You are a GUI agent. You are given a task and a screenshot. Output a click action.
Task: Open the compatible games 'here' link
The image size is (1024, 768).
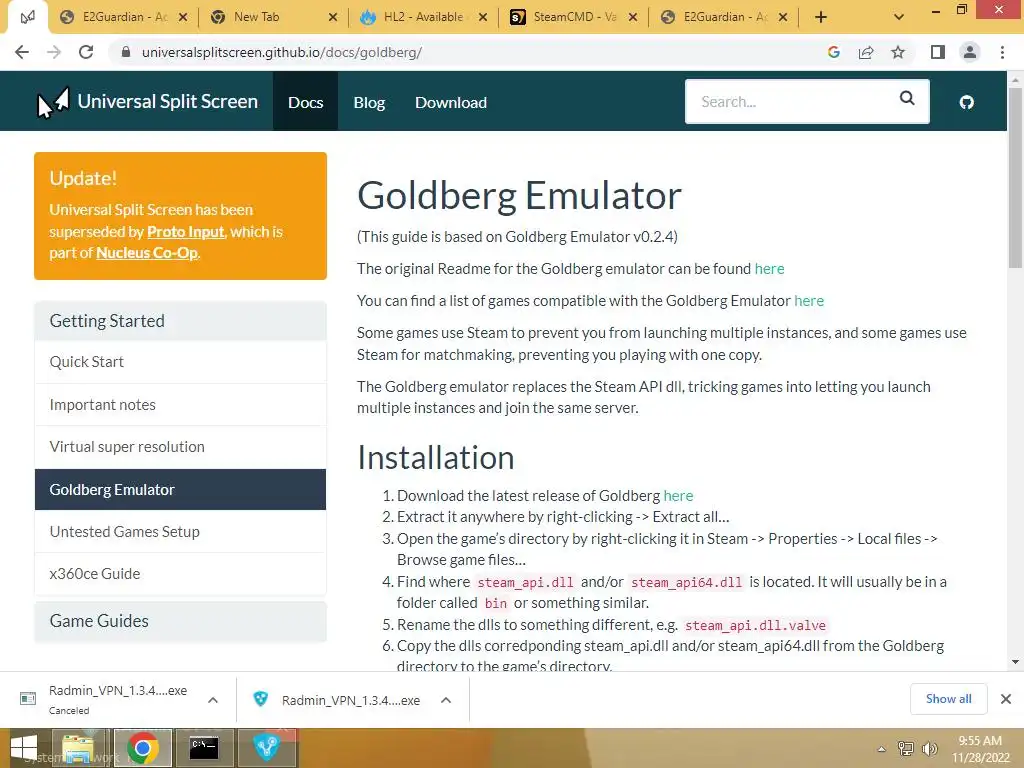(808, 301)
